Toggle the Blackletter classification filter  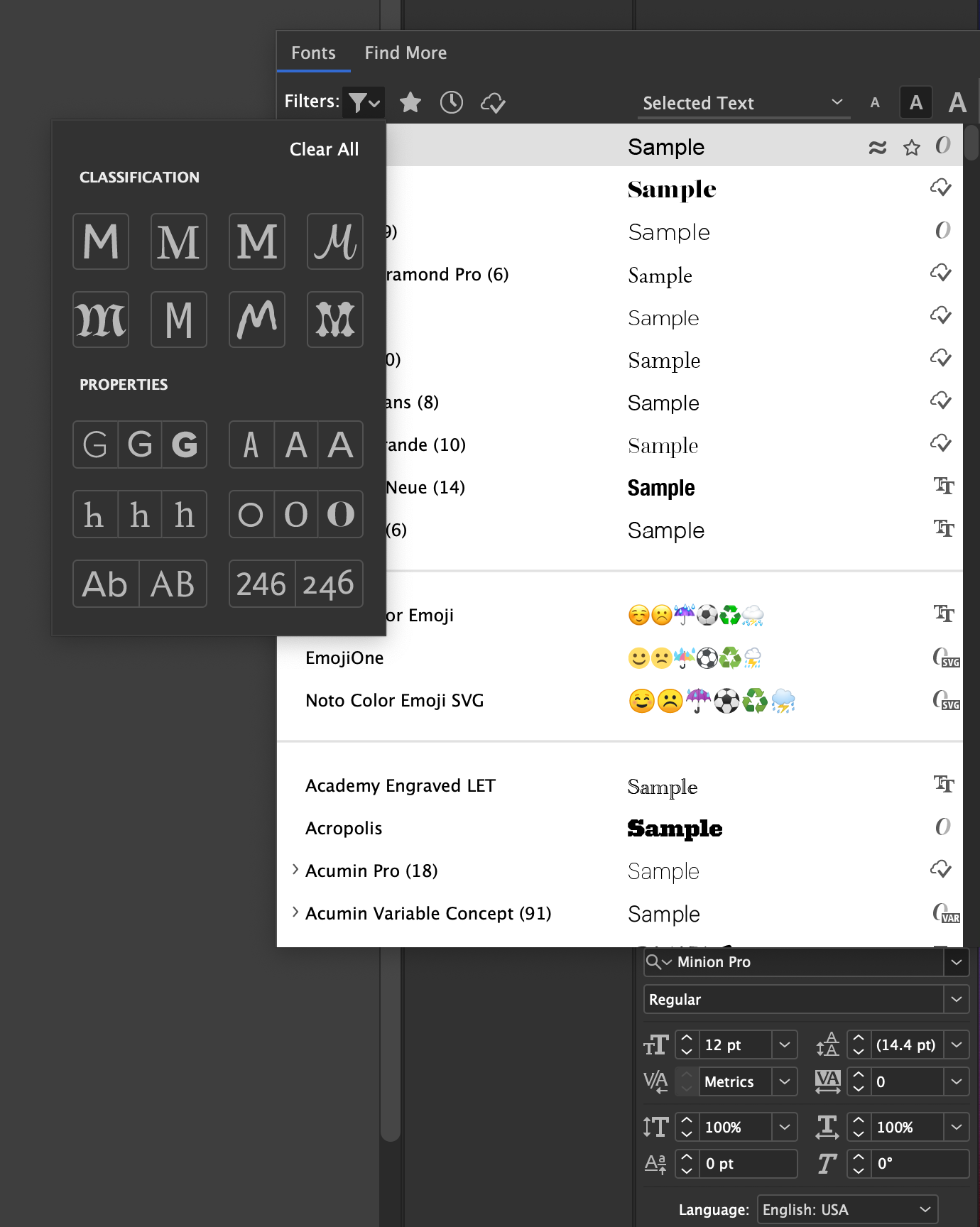[x=101, y=320]
